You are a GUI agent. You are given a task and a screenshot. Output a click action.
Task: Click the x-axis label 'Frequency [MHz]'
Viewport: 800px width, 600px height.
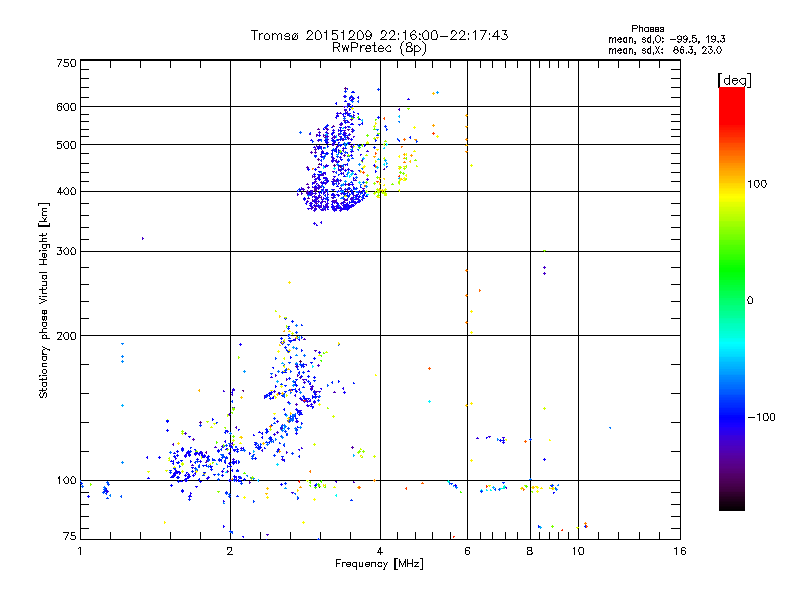(x=379, y=564)
